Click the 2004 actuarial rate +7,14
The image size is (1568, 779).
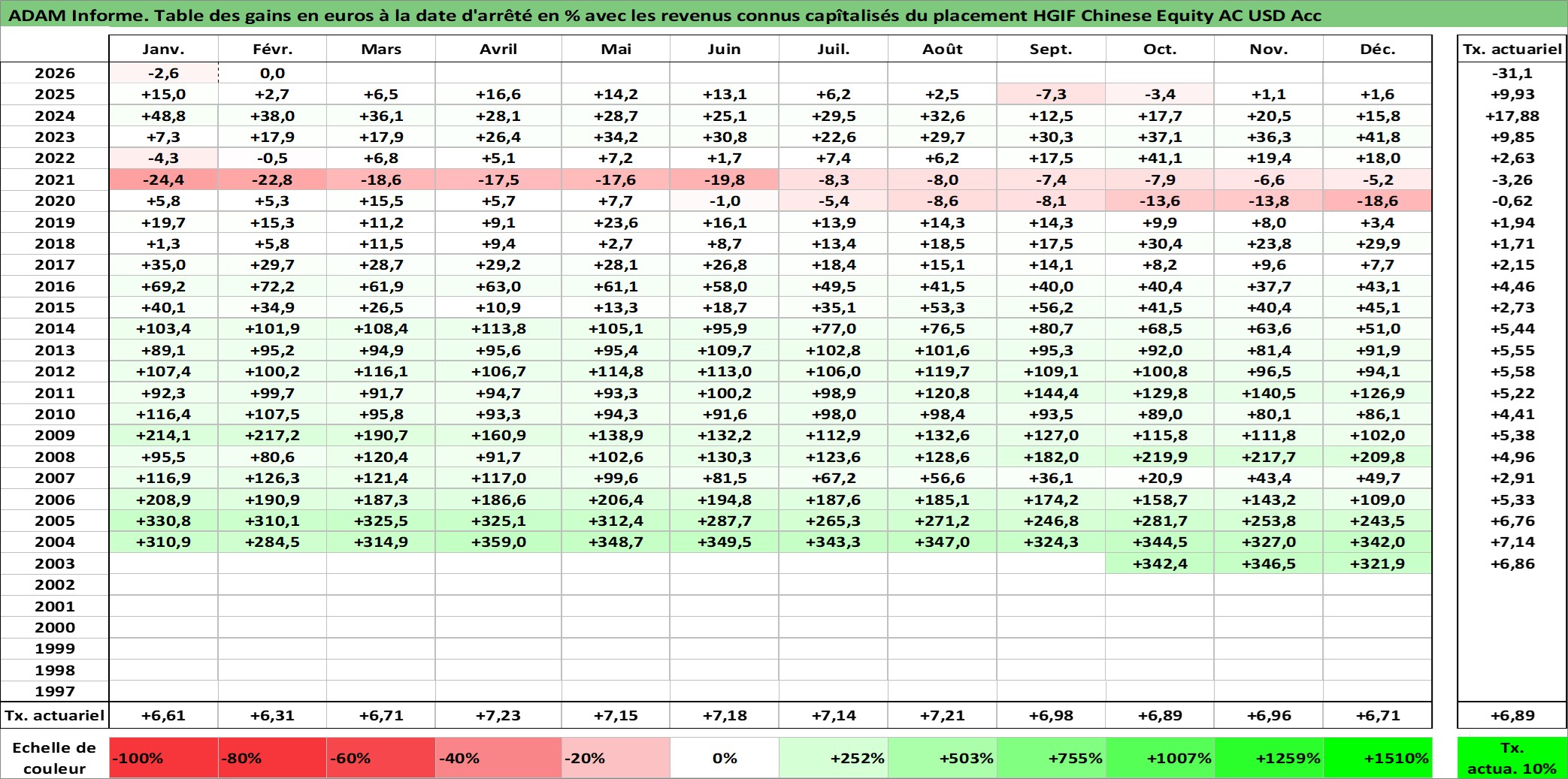(1512, 542)
